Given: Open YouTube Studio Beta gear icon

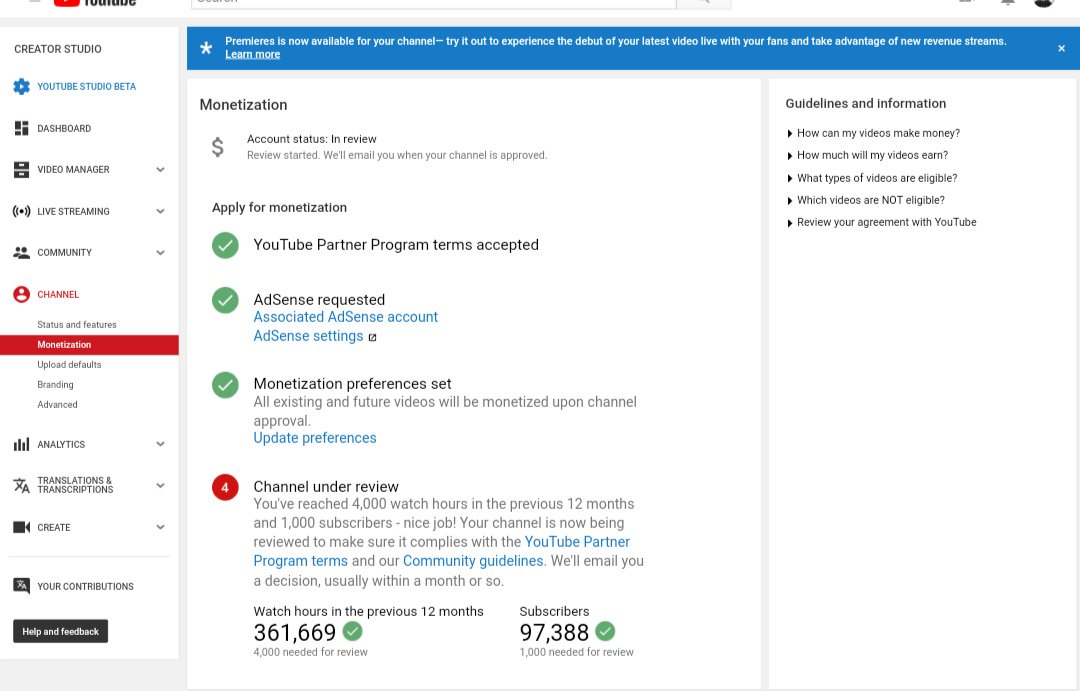Looking at the screenshot, I should [x=21, y=87].
